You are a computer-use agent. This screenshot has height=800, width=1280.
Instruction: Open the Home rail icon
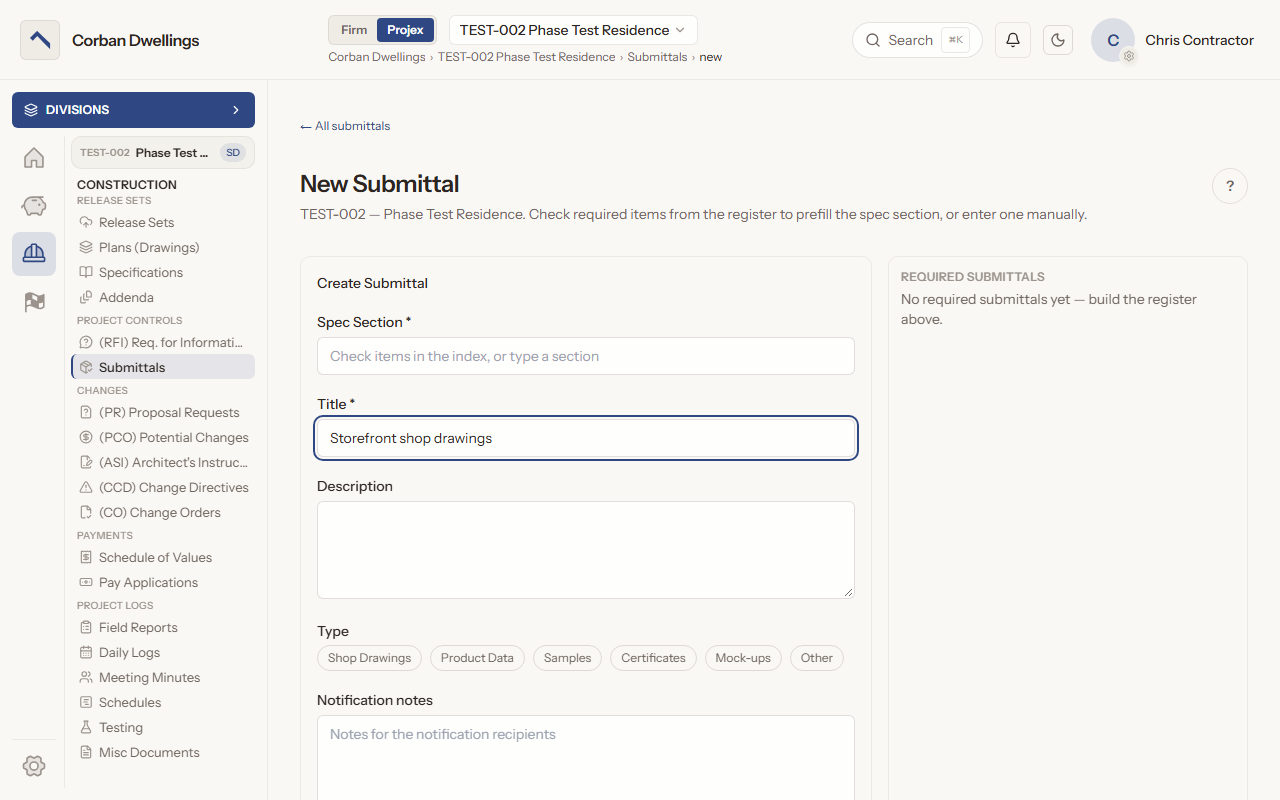pyautogui.click(x=34, y=158)
